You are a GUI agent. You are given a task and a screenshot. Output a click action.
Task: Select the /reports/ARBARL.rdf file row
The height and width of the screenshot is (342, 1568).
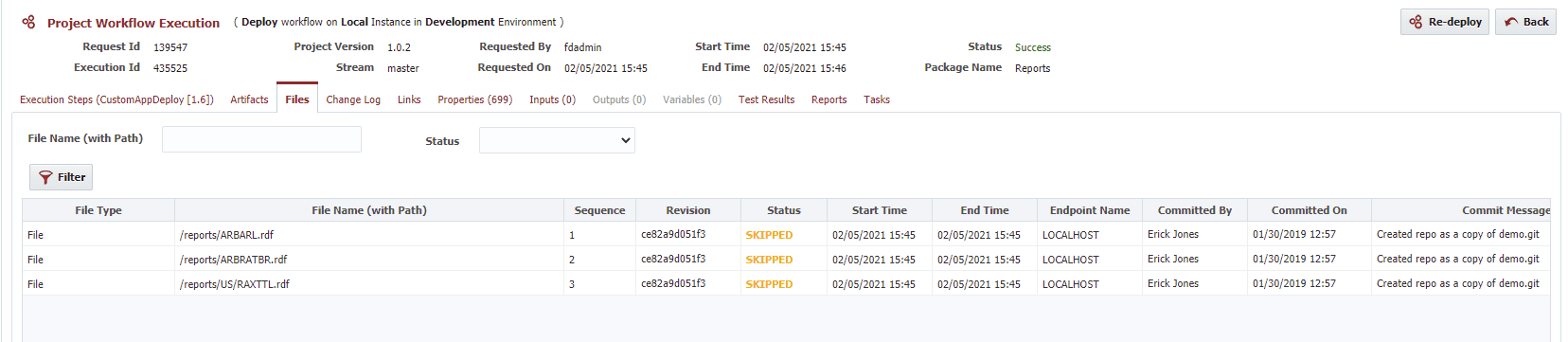coord(786,234)
